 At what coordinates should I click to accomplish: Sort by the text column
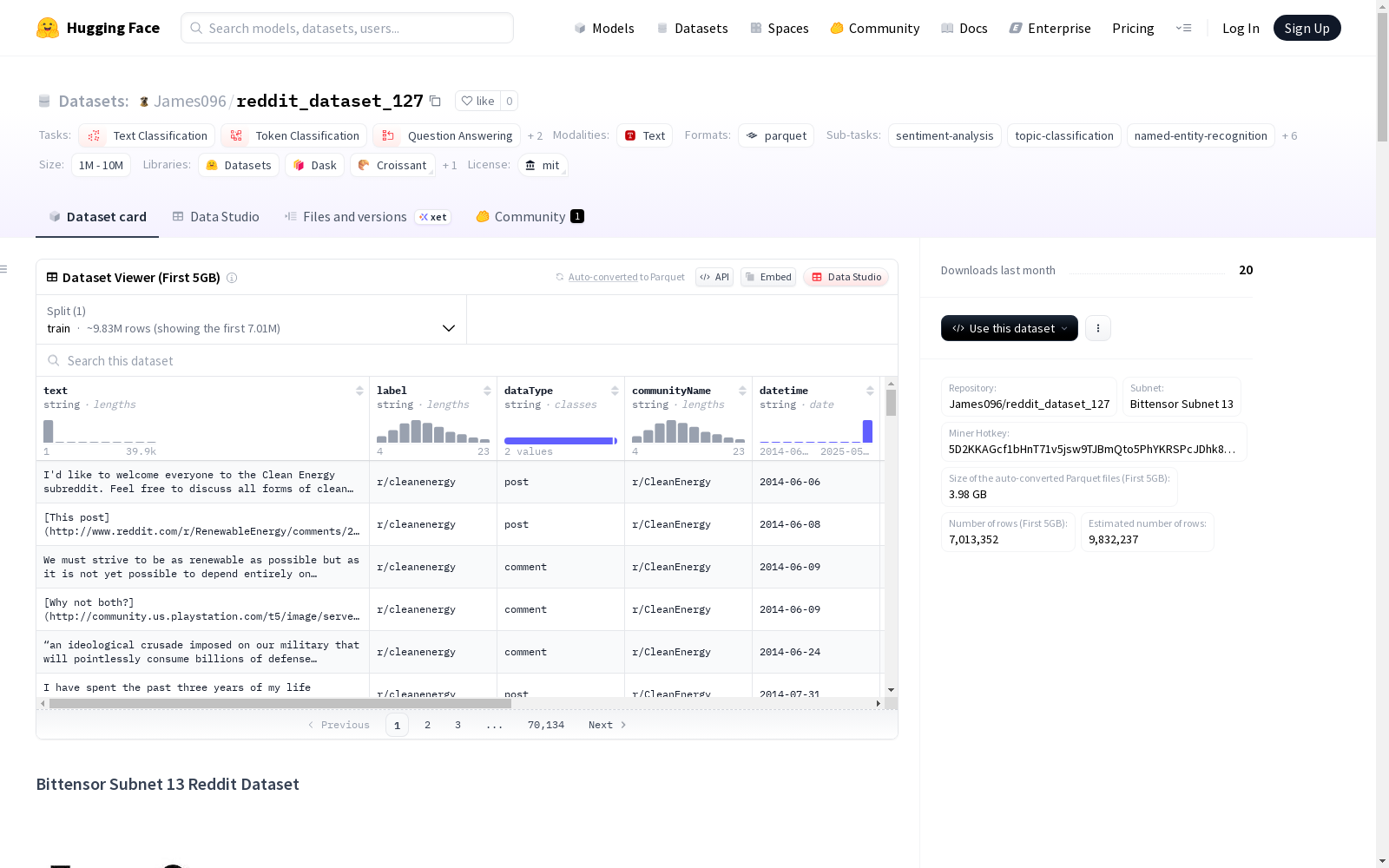pos(359,391)
